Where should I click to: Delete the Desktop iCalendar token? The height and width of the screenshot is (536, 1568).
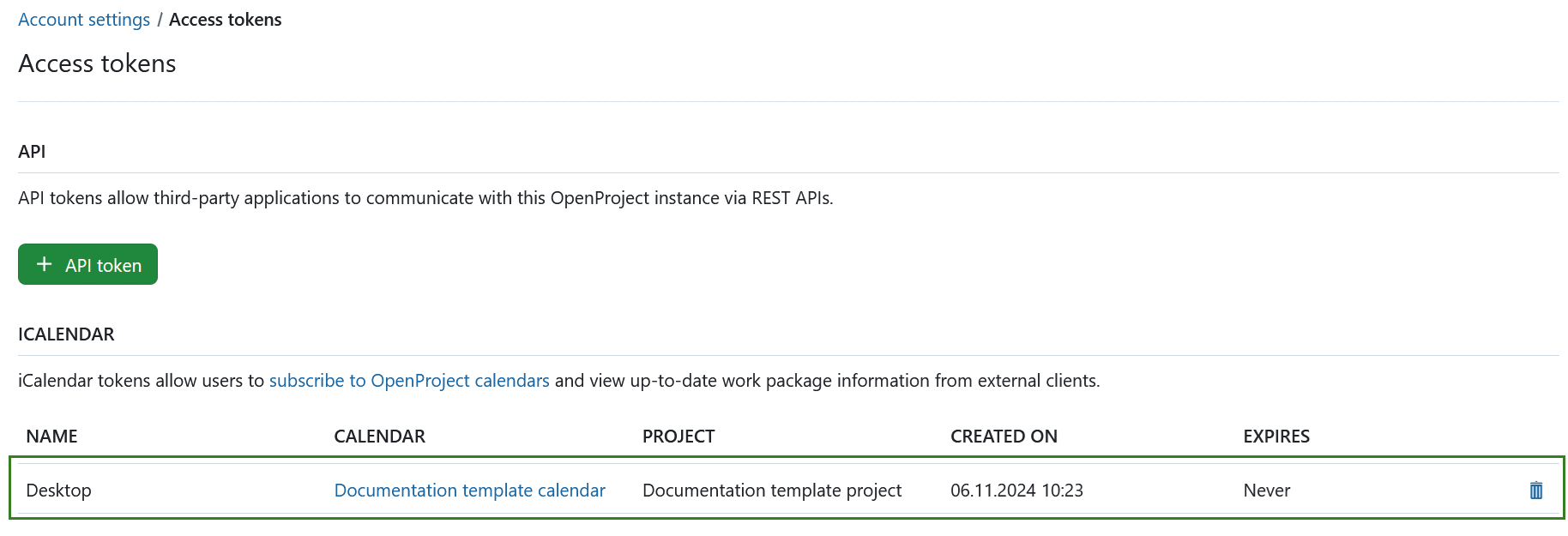click(x=1535, y=491)
